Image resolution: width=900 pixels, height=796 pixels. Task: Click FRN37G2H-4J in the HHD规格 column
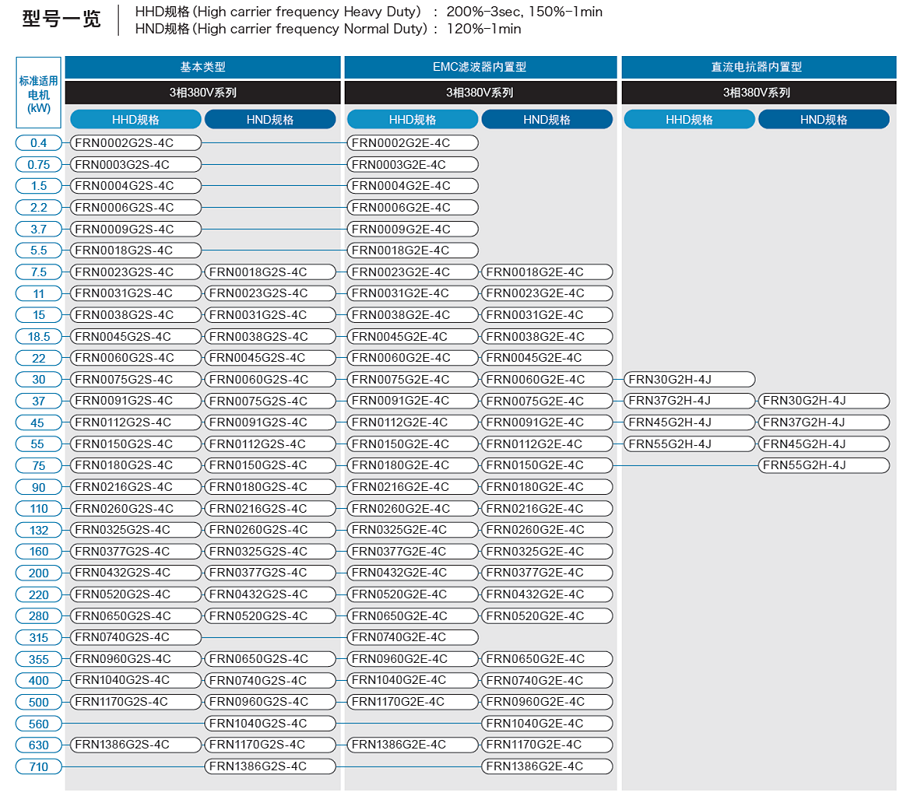[689, 401]
